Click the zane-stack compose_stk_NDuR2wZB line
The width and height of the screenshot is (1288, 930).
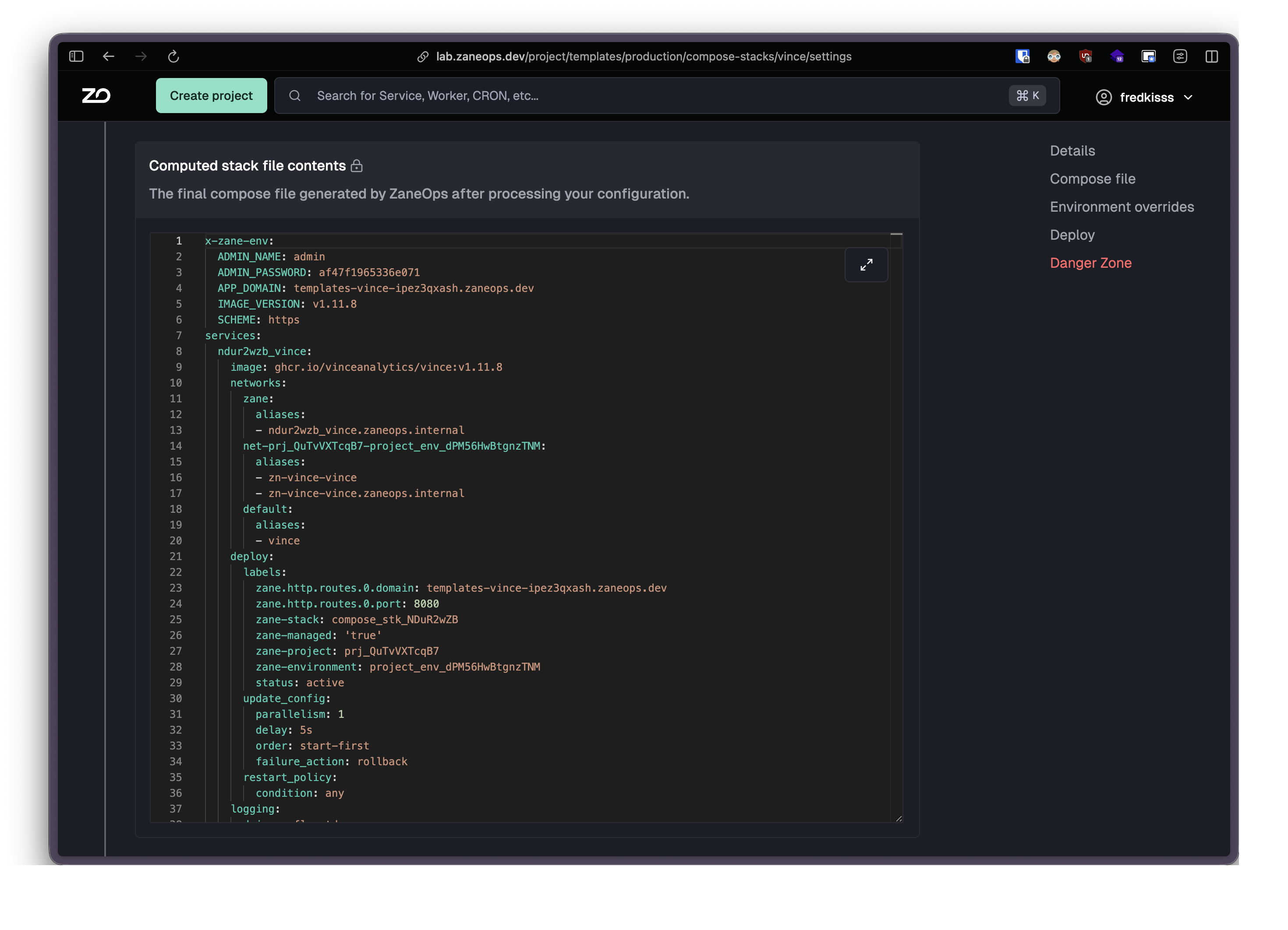pyautogui.click(x=357, y=619)
